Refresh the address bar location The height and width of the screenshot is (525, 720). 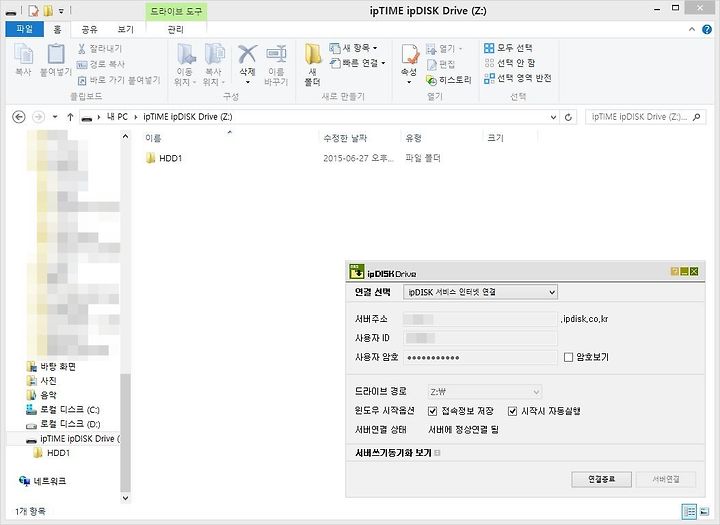click(x=568, y=117)
